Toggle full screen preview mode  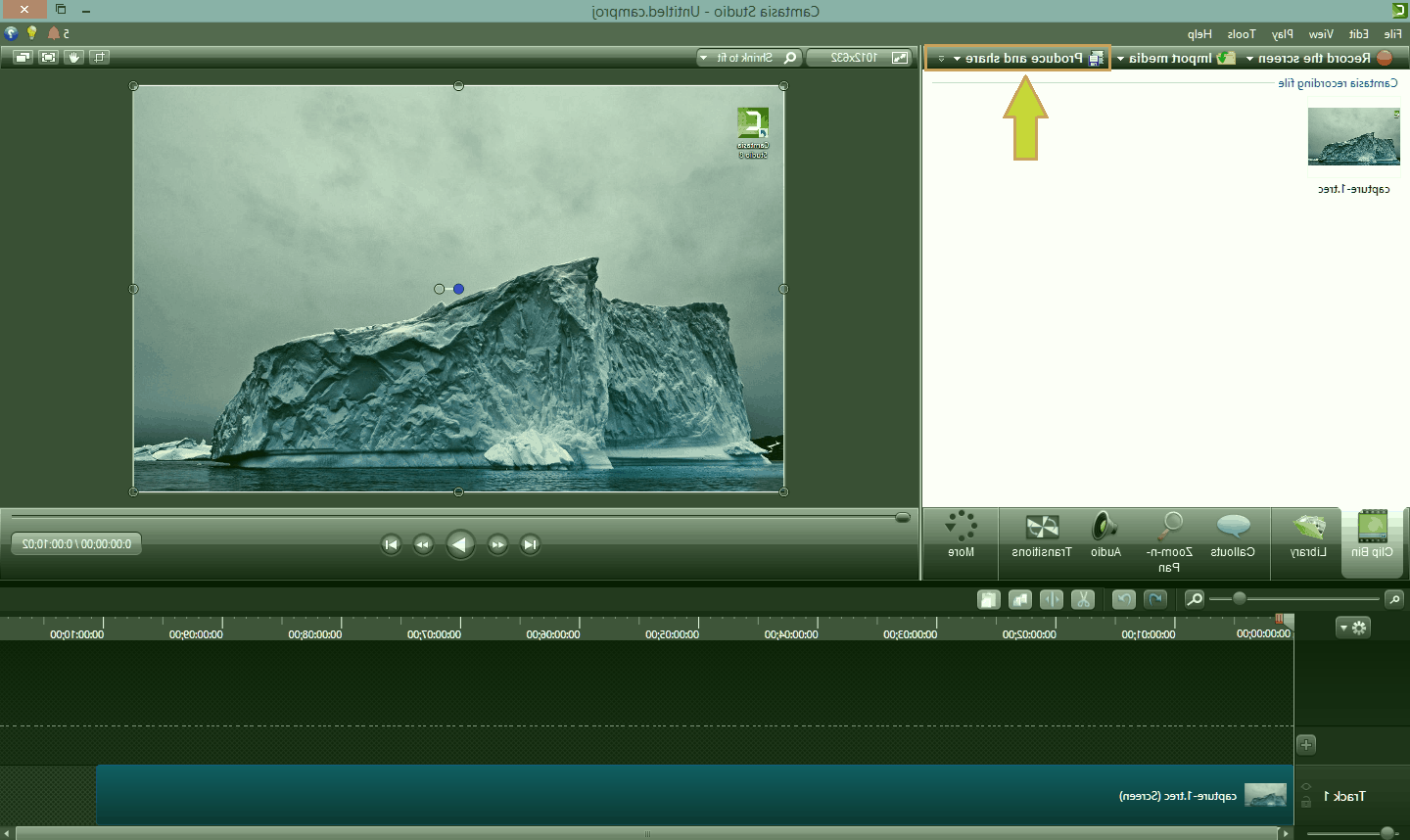point(48,58)
